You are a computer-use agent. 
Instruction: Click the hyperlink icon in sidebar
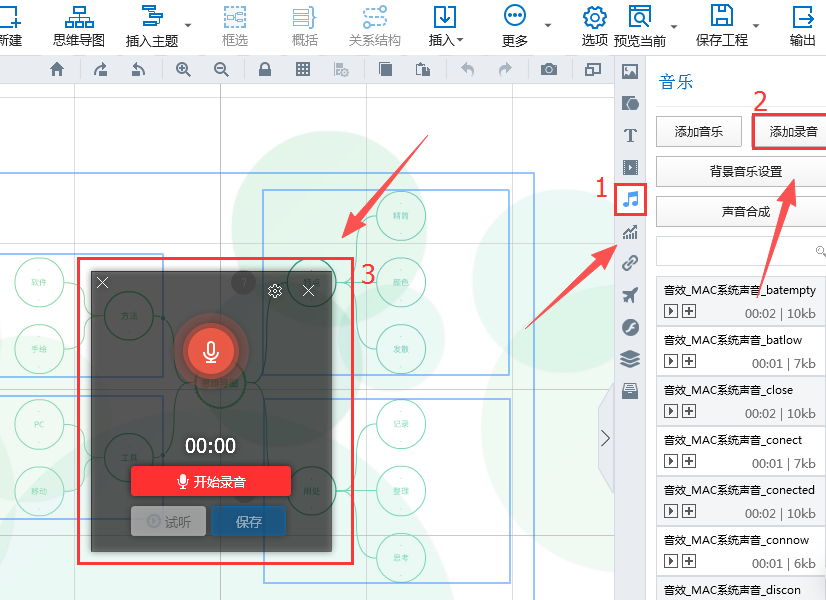(x=630, y=263)
